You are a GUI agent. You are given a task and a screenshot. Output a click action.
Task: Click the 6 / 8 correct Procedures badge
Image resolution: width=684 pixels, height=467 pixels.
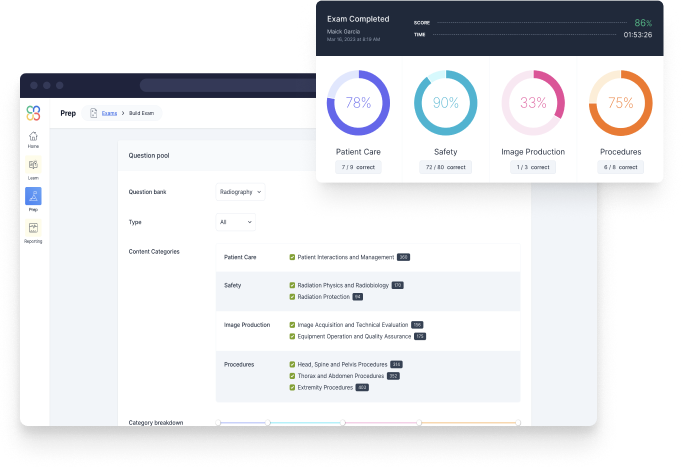(x=621, y=167)
